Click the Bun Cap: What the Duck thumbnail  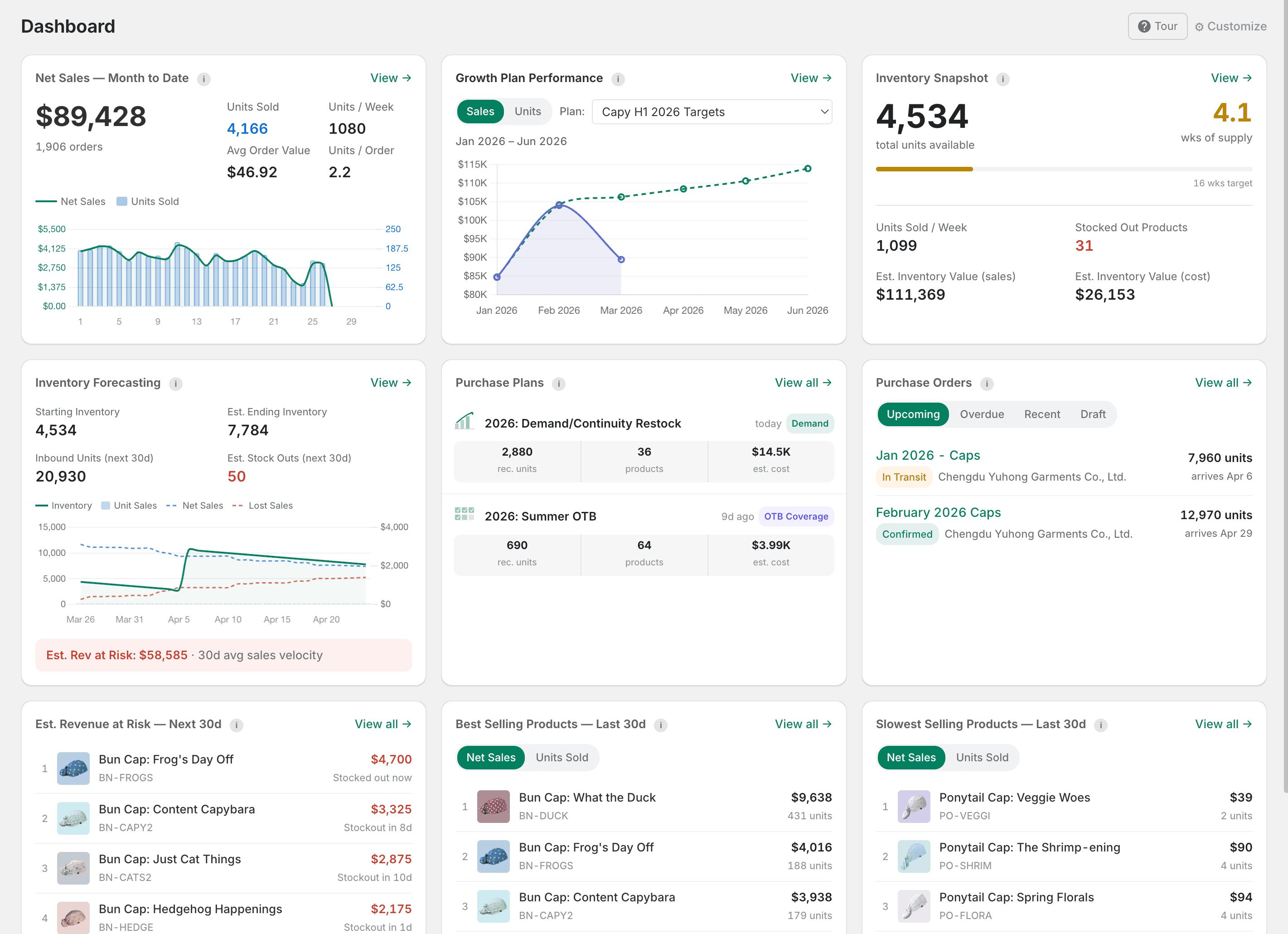[493, 806]
